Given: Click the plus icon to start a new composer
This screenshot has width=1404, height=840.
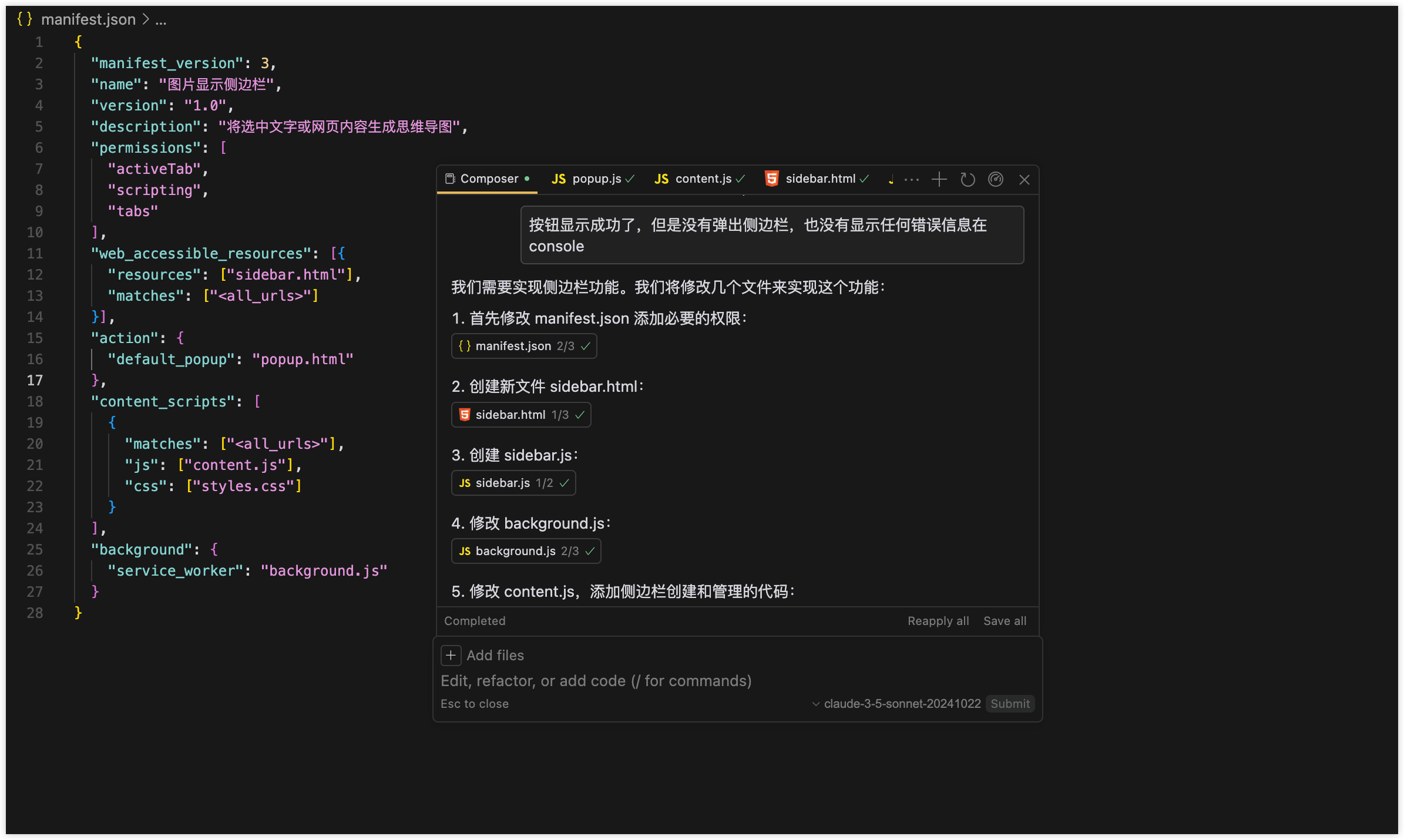Looking at the screenshot, I should 939,179.
